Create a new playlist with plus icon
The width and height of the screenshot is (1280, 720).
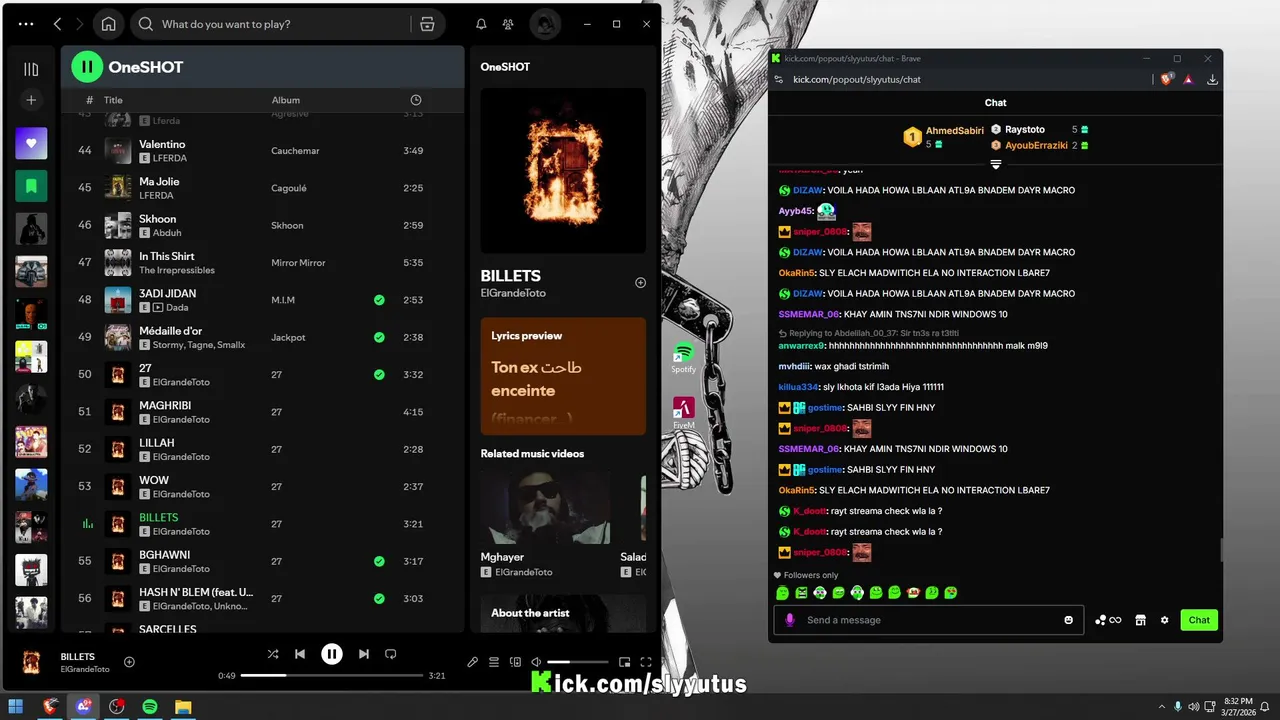coord(31,100)
